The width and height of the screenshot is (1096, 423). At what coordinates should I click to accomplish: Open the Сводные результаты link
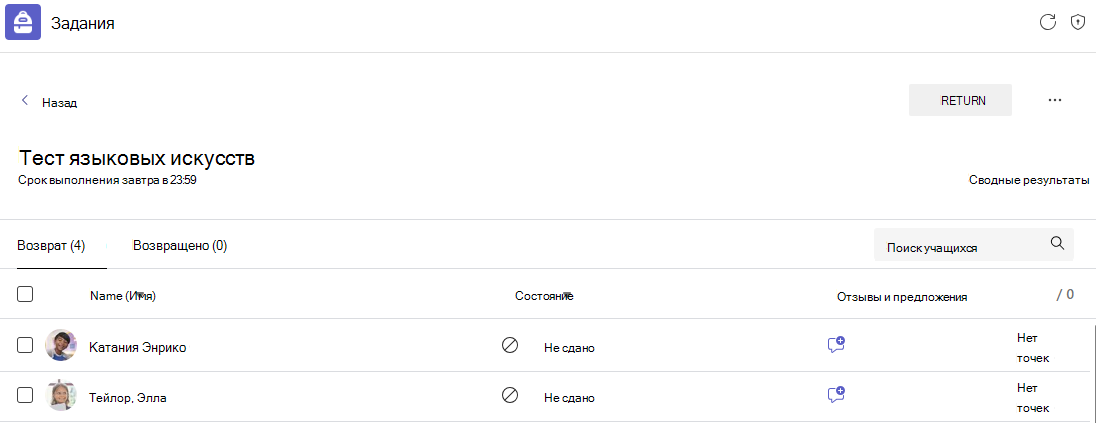[1029, 180]
